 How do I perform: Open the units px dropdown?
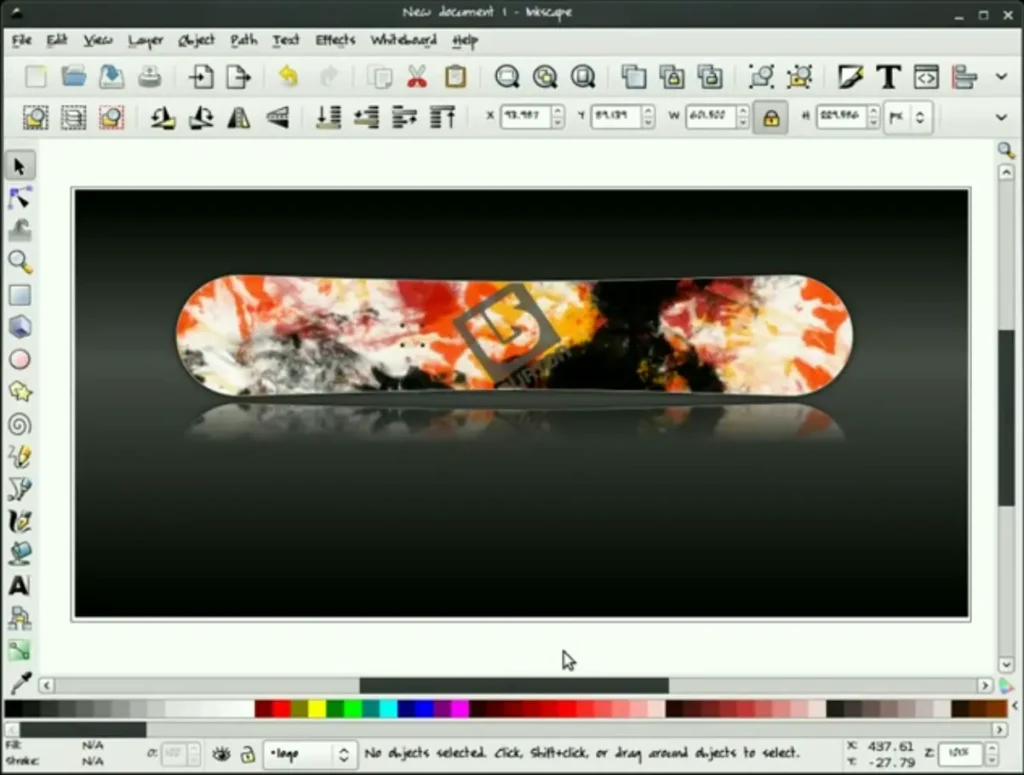click(906, 118)
